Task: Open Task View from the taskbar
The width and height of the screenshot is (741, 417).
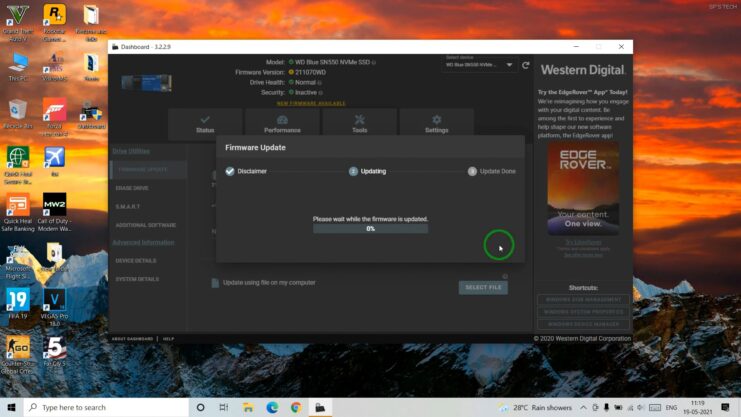Action: point(224,408)
